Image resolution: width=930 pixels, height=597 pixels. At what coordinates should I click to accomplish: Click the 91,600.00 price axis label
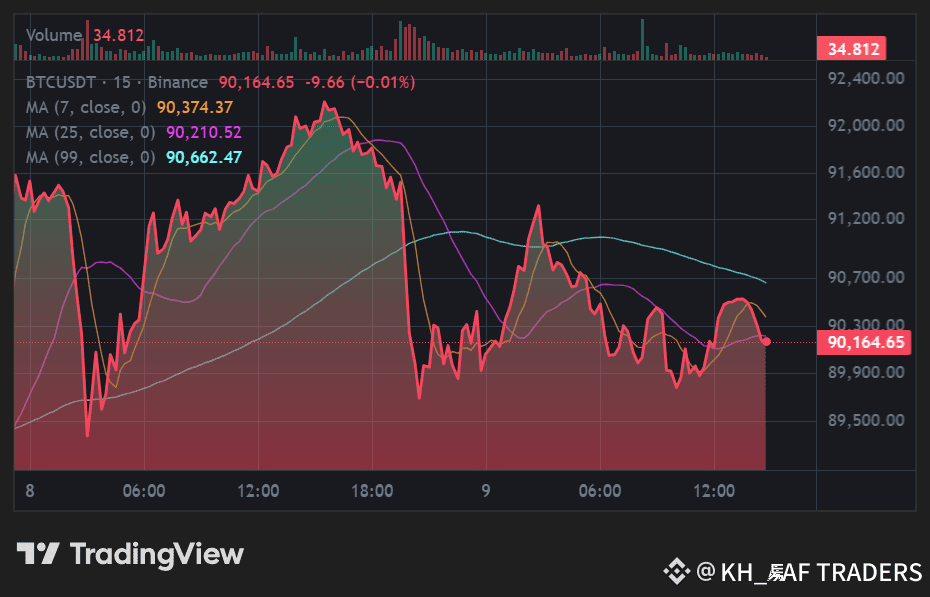pos(866,172)
